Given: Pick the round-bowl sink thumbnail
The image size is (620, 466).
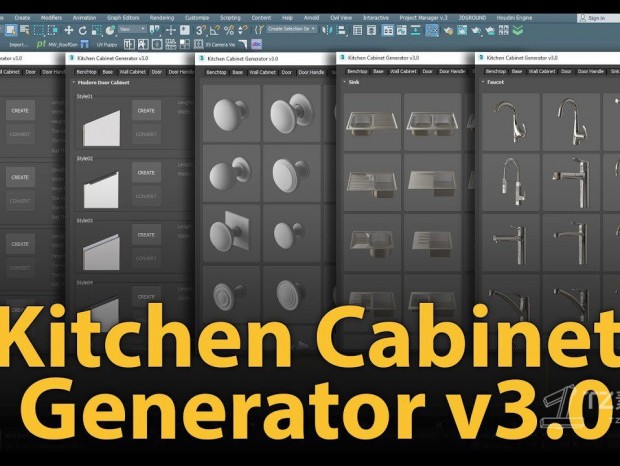Looking at the screenshot, I should tap(372, 243).
